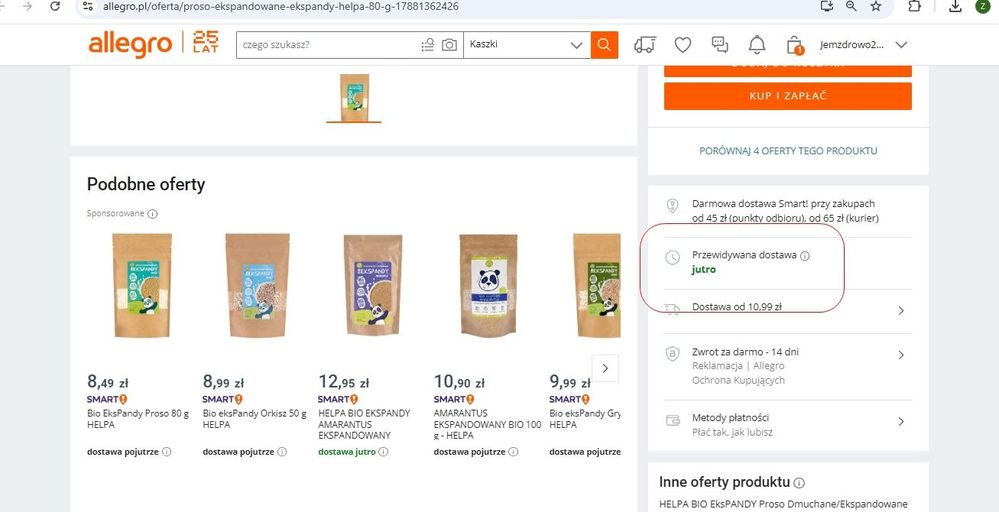Click delivery truck icon in header

coord(645,45)
